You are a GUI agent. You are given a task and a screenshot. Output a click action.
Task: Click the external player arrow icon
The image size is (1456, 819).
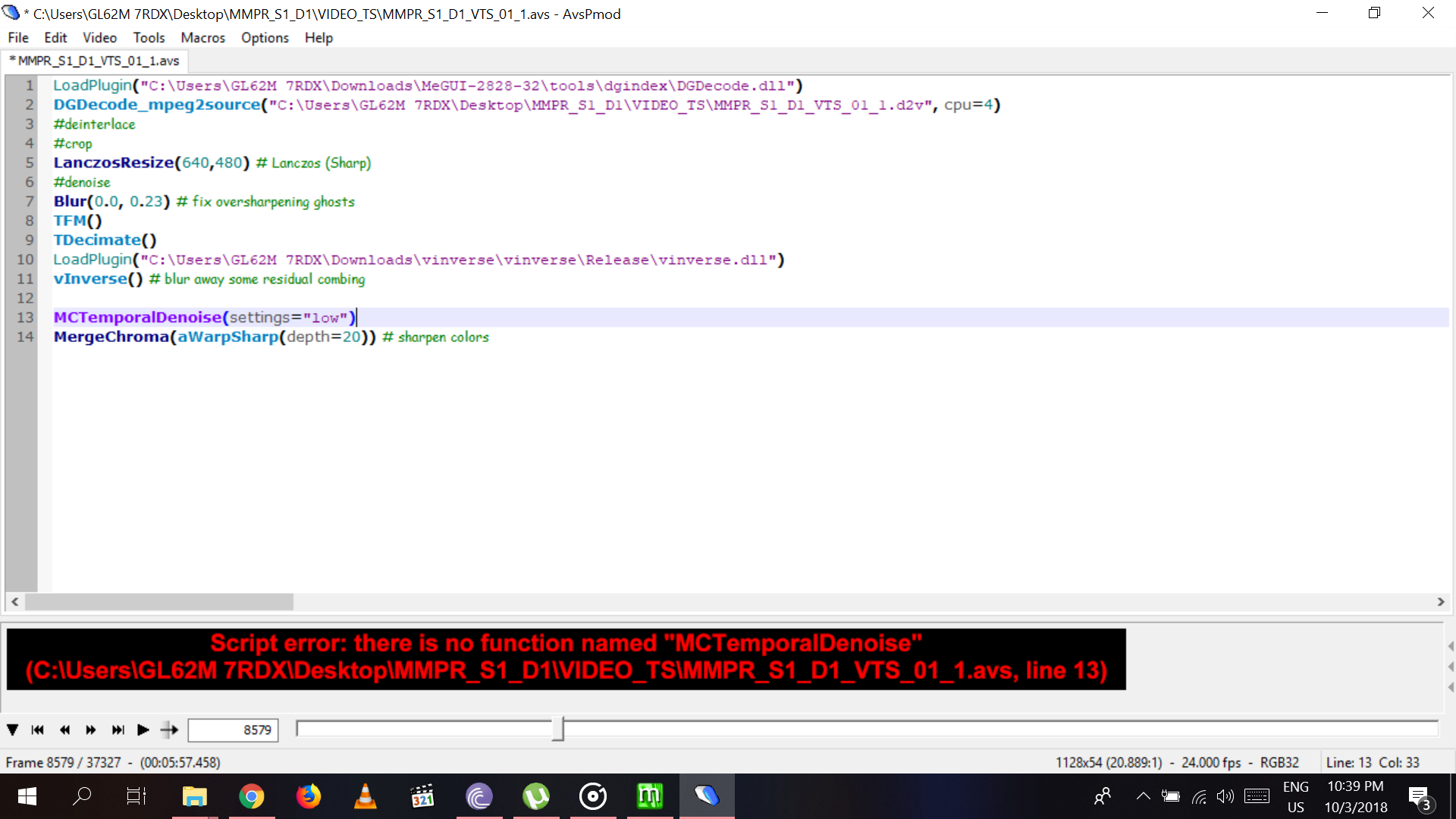click(168, 730)
